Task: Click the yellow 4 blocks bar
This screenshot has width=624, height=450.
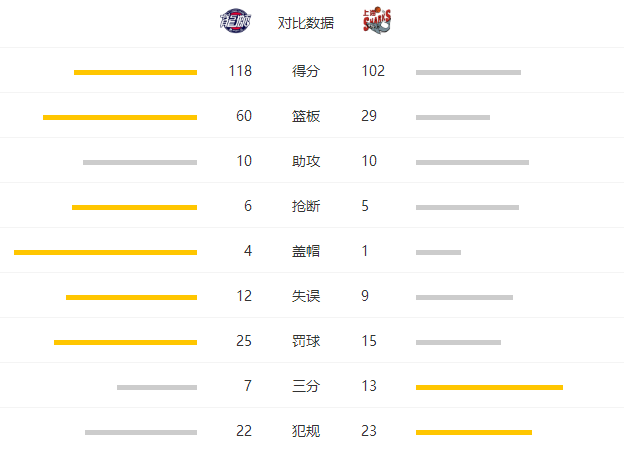Action: pos(105,252)
